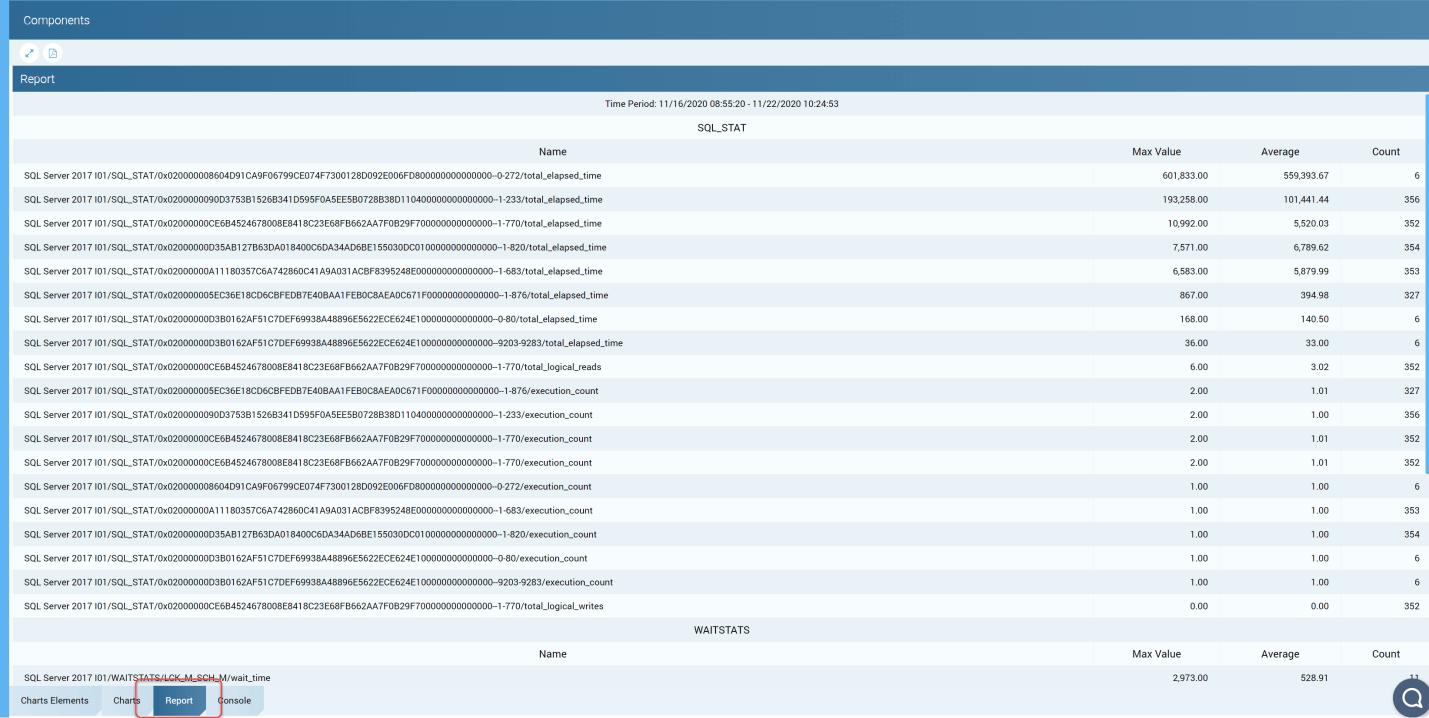The width and height of the screenshot is (1429, 718).
Task: Click the SQL_STAT Name column header
Action: point(552,152)
